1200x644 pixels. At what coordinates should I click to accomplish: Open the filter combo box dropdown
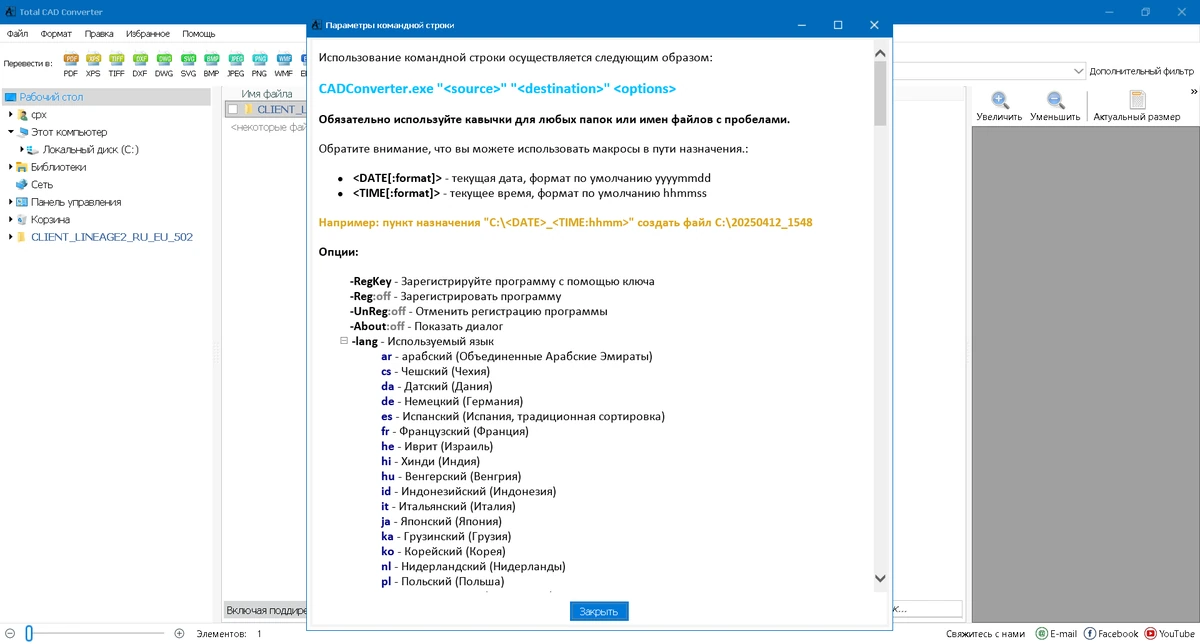[x=1078, y=71]
